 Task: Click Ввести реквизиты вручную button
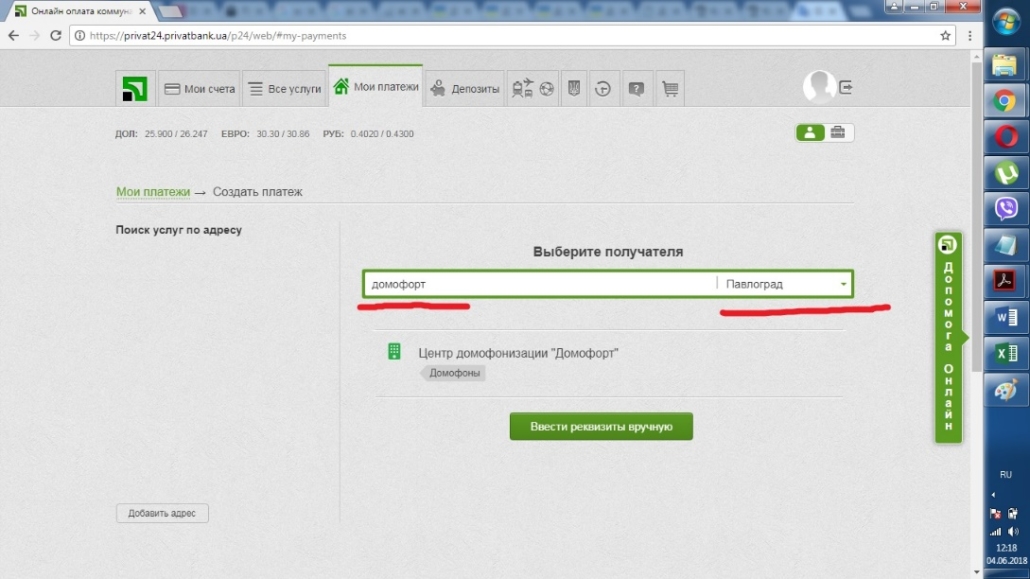[601, 427]
